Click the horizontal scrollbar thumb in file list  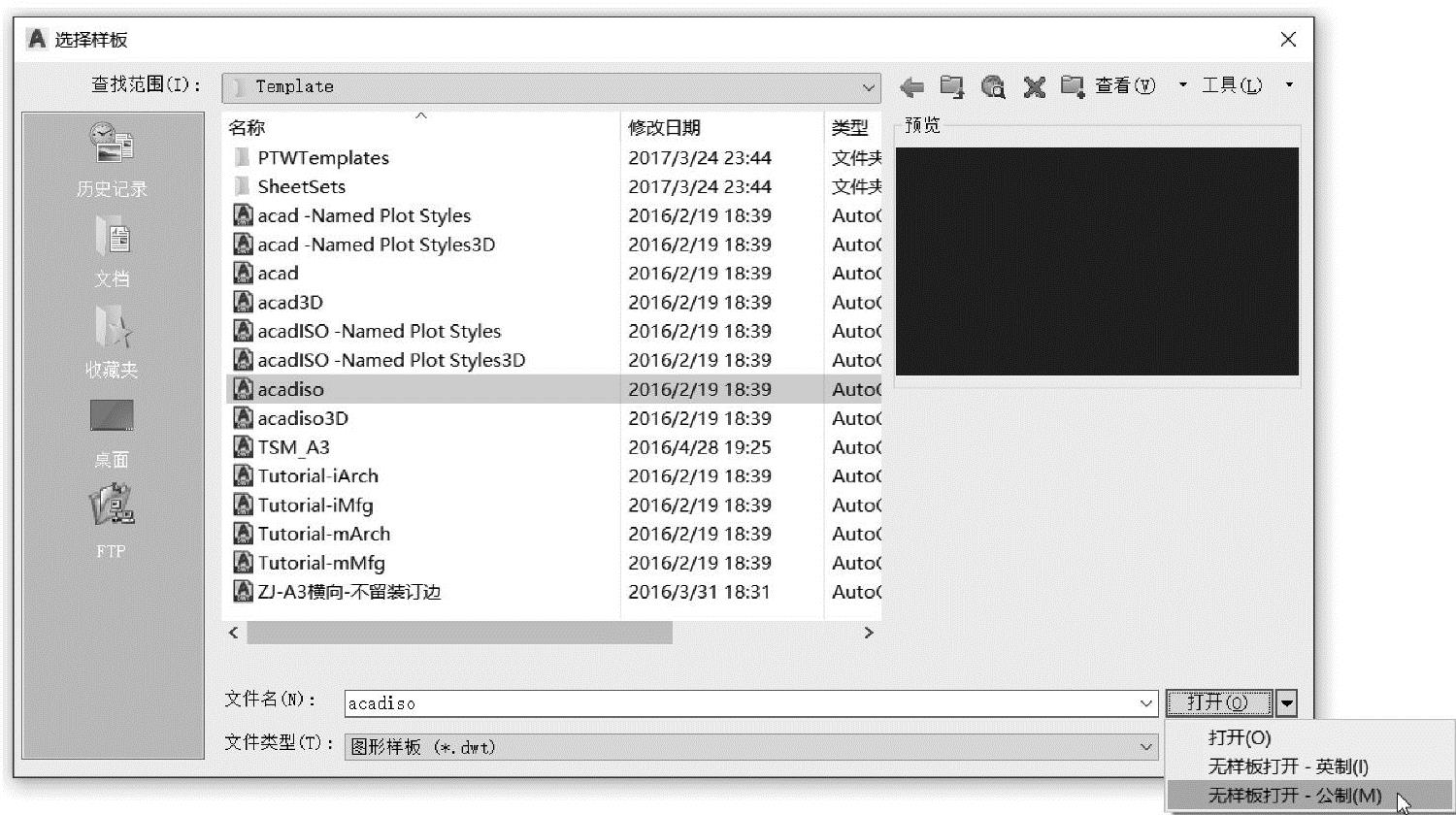[459, 633]
